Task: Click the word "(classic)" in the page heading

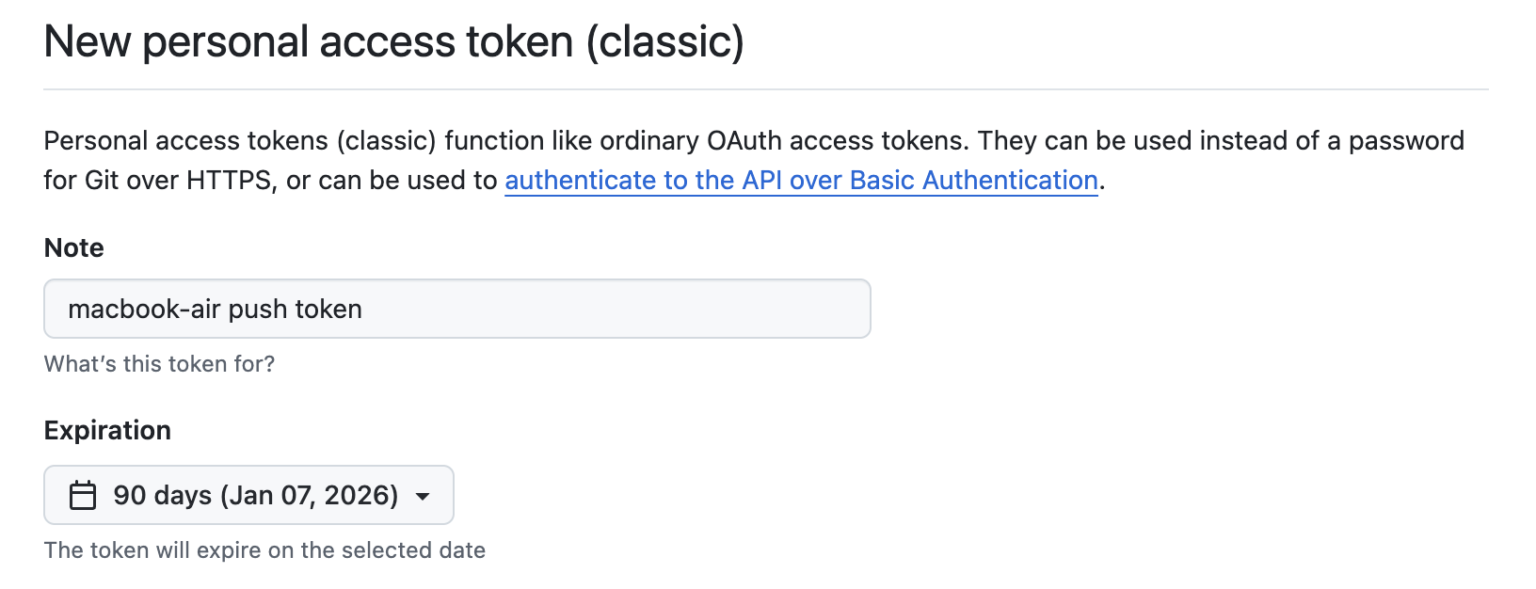Action: tap(664, 42)
